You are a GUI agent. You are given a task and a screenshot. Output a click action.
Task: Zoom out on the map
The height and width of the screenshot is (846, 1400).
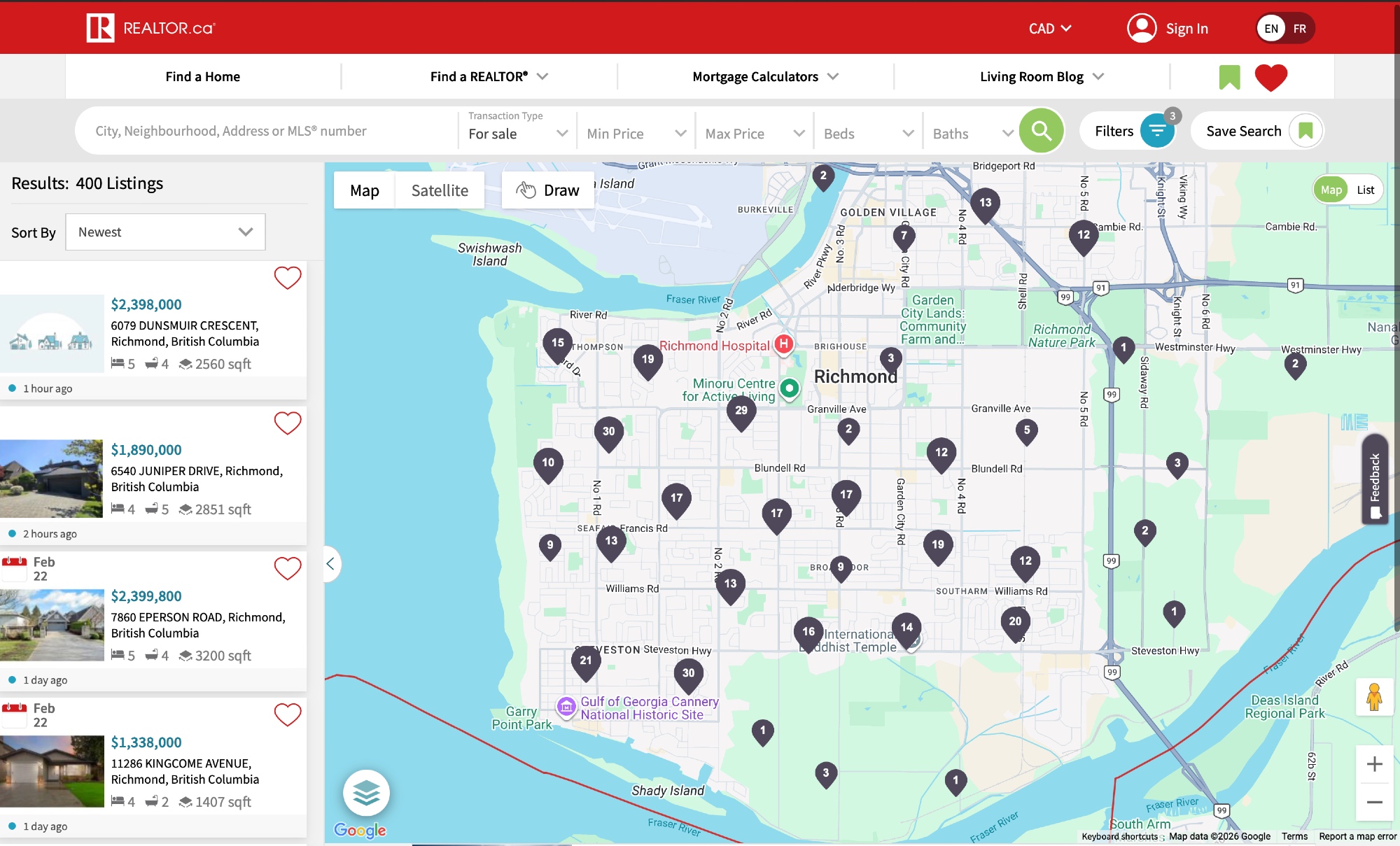coord(1373,803)
